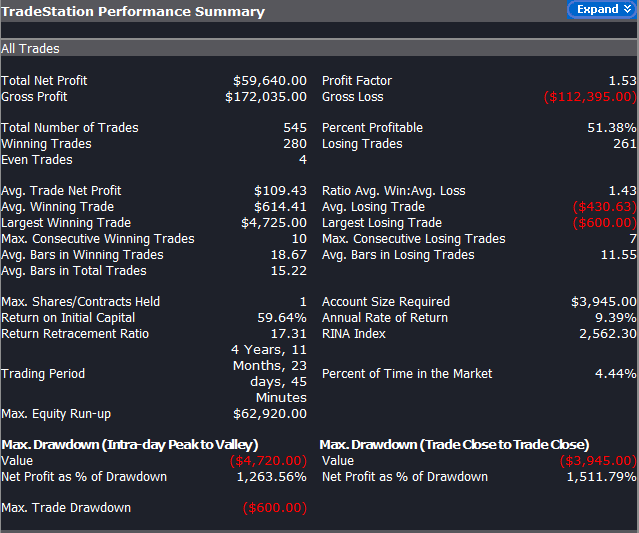The image size is (639, 533).
Task: Click the TradeStation Performance Summary title
Action: [133, 11]
